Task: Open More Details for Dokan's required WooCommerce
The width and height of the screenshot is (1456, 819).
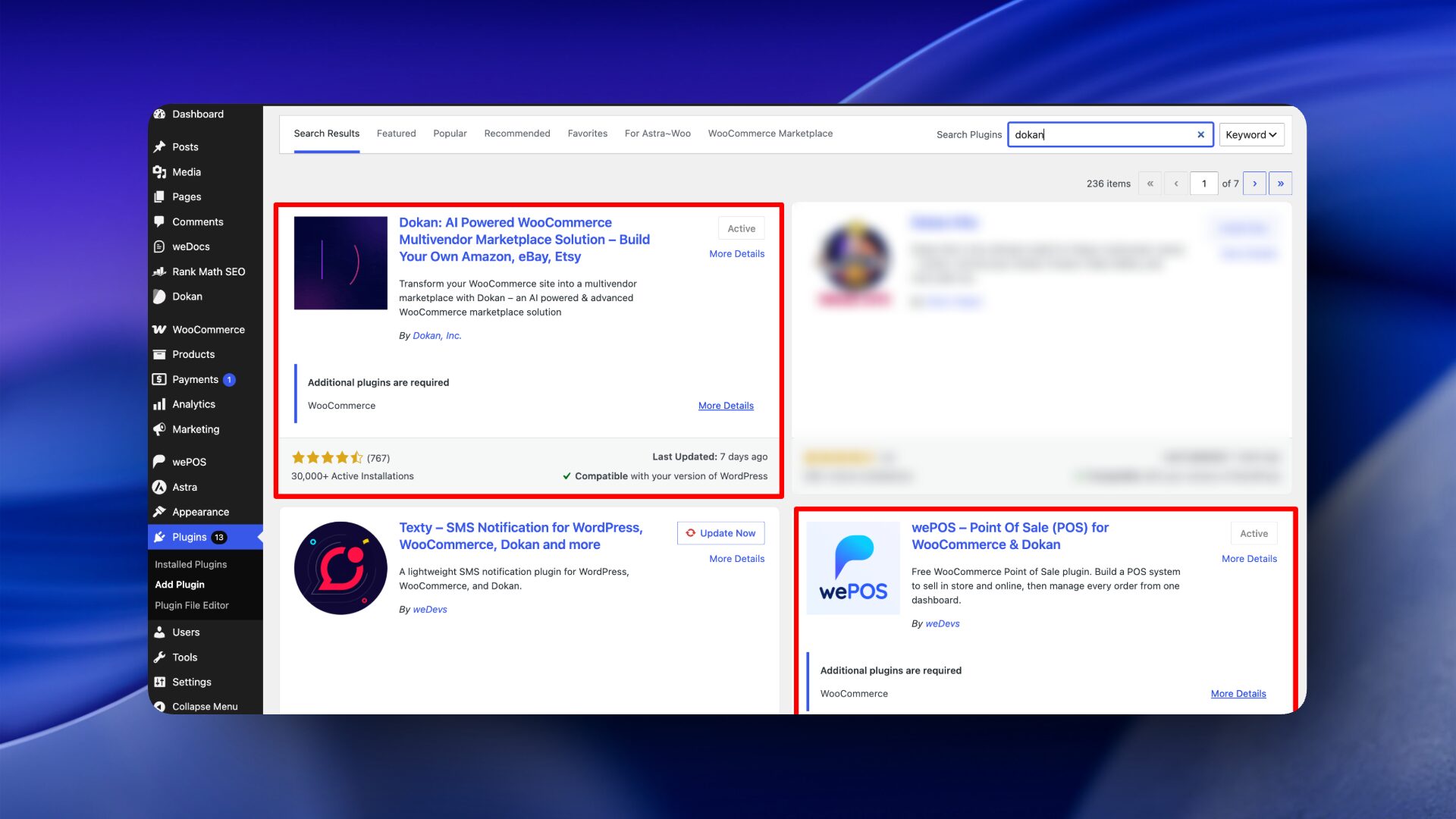Action: click(x=726, y=406)
